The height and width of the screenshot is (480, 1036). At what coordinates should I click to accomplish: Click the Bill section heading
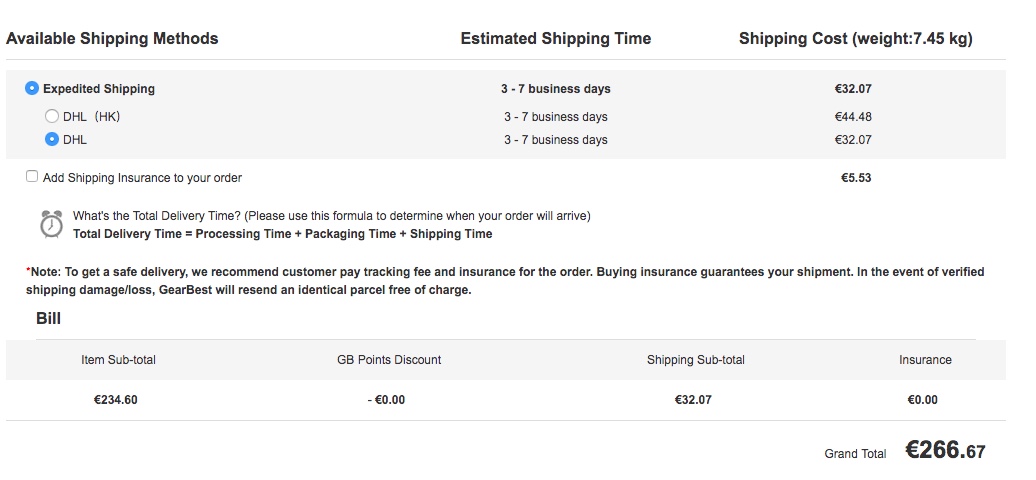pyautogui.click(x=48, y=318)
